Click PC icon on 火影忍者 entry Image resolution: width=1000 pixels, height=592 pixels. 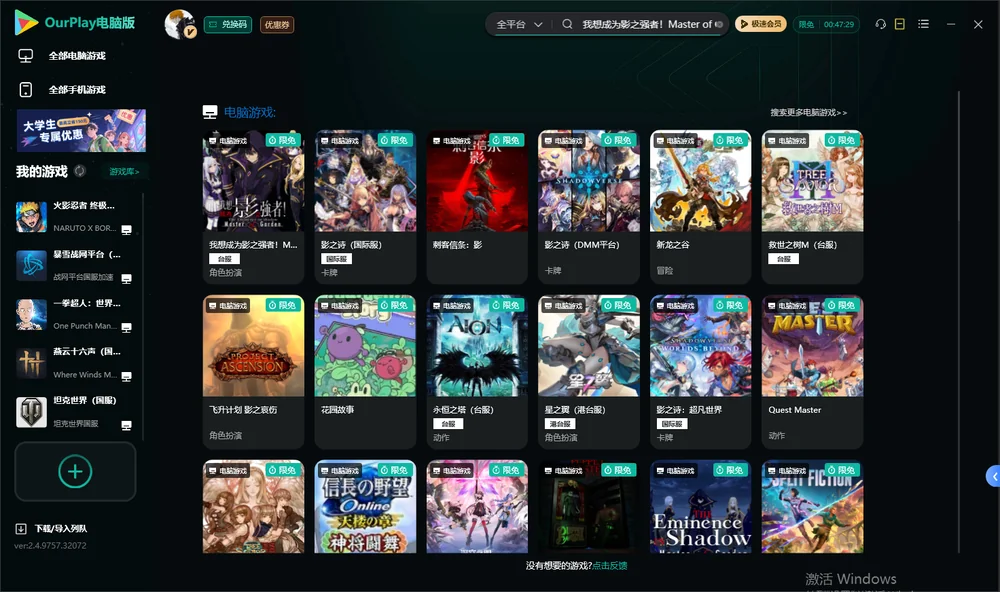pos(126,230)
